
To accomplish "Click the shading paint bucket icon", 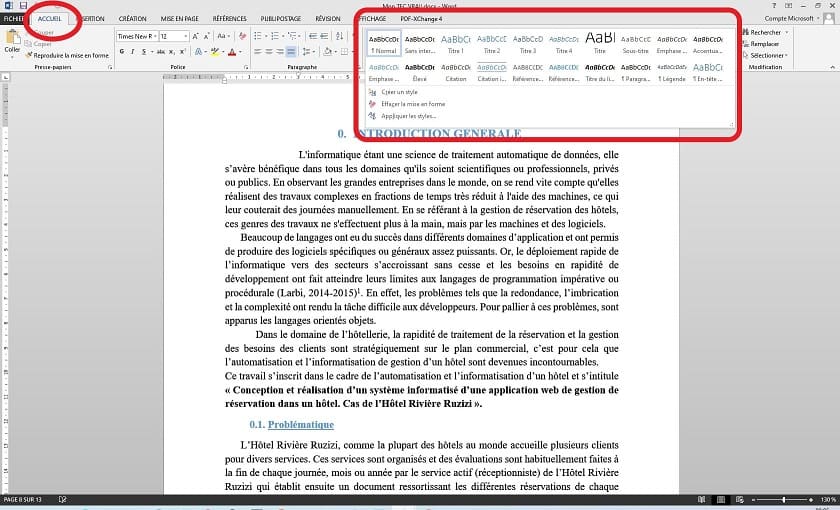I will [327, 51].
